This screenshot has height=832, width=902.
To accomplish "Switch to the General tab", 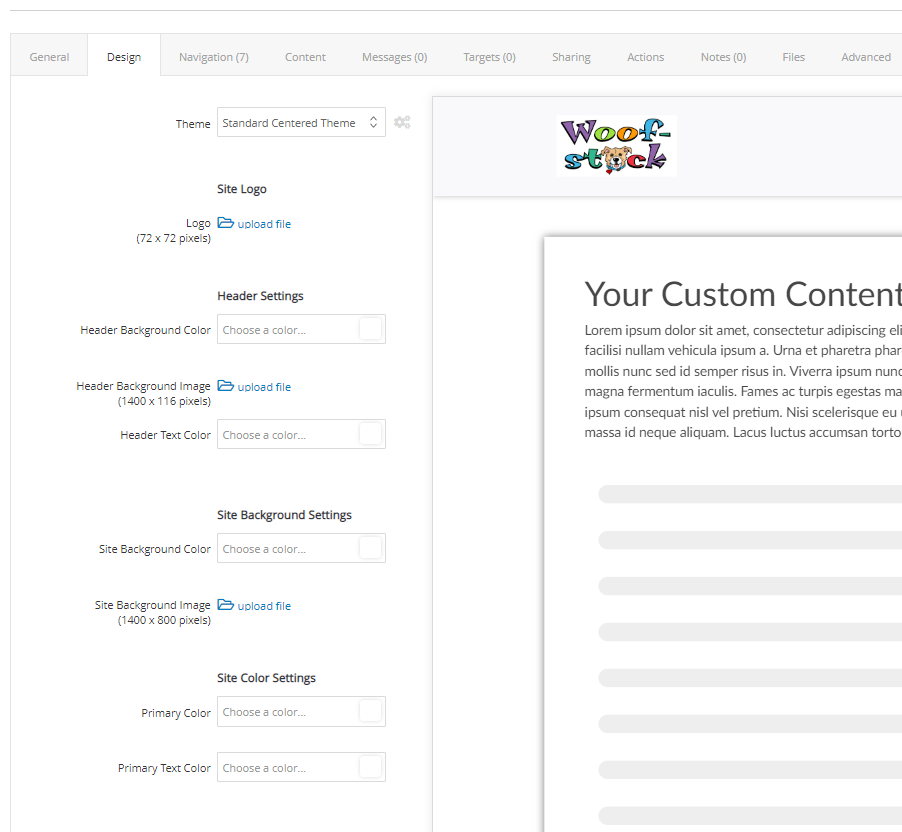I will click(49, 57).
